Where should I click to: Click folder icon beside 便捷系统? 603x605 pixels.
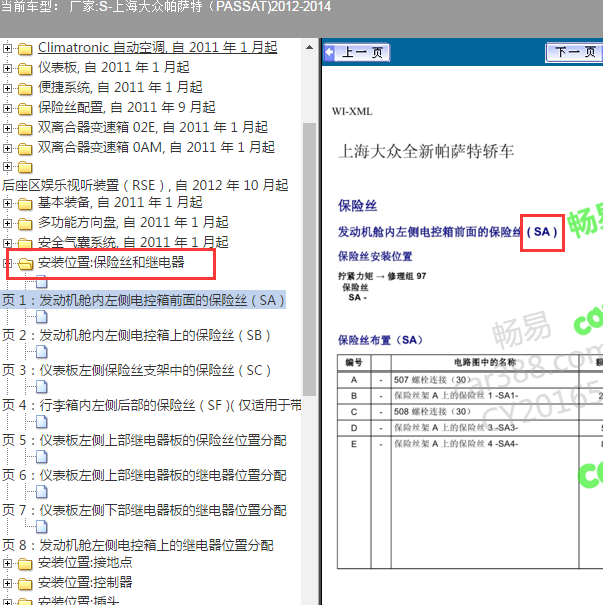pos(25,89)
